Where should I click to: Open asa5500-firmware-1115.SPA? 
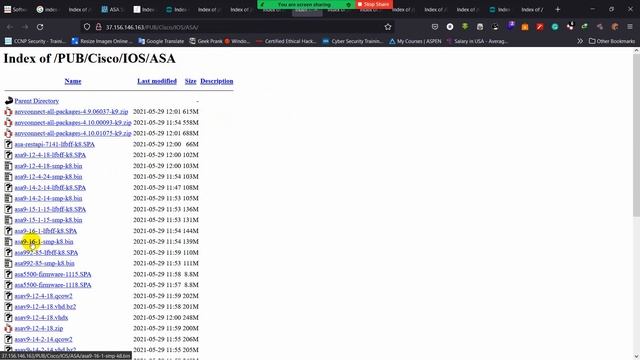[x=53, y=274]
